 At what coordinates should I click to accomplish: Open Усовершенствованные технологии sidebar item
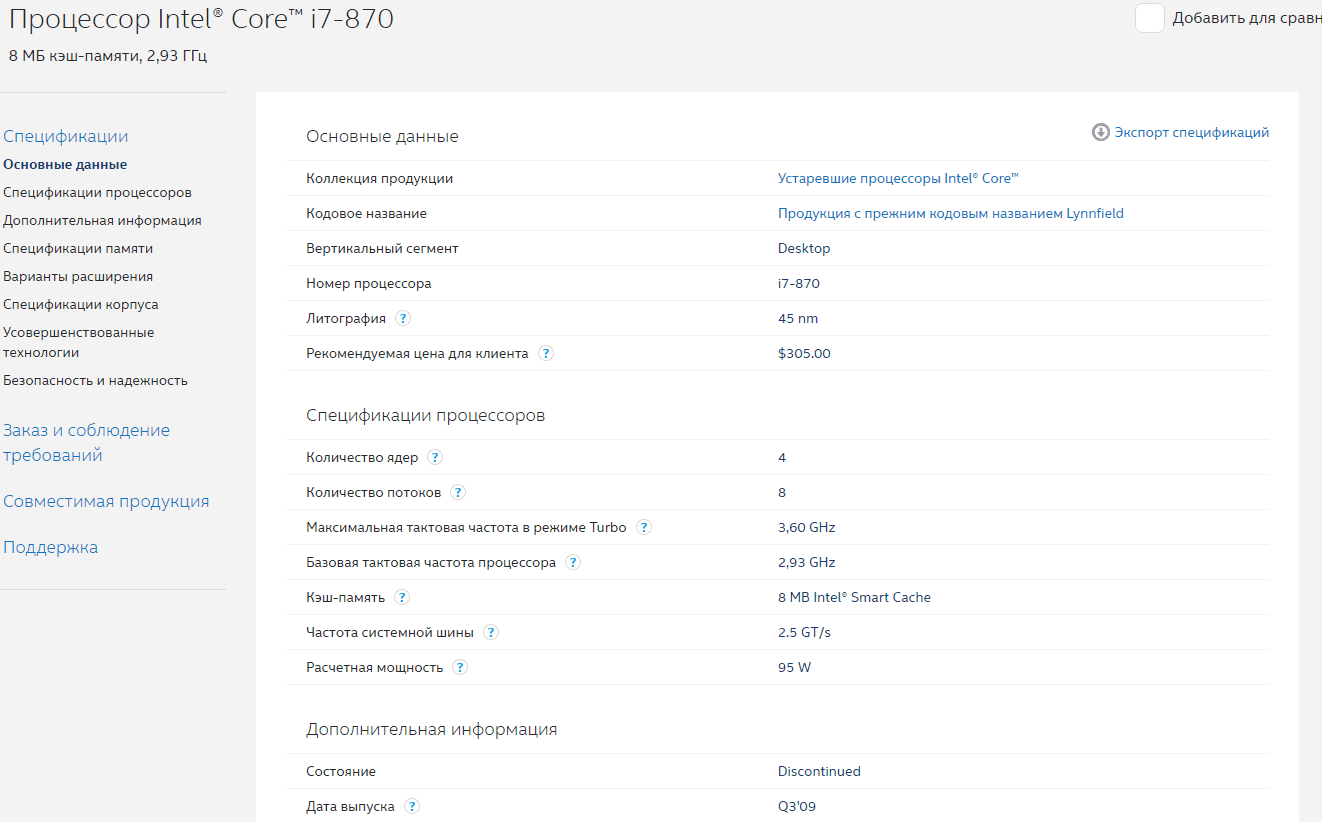79,342
